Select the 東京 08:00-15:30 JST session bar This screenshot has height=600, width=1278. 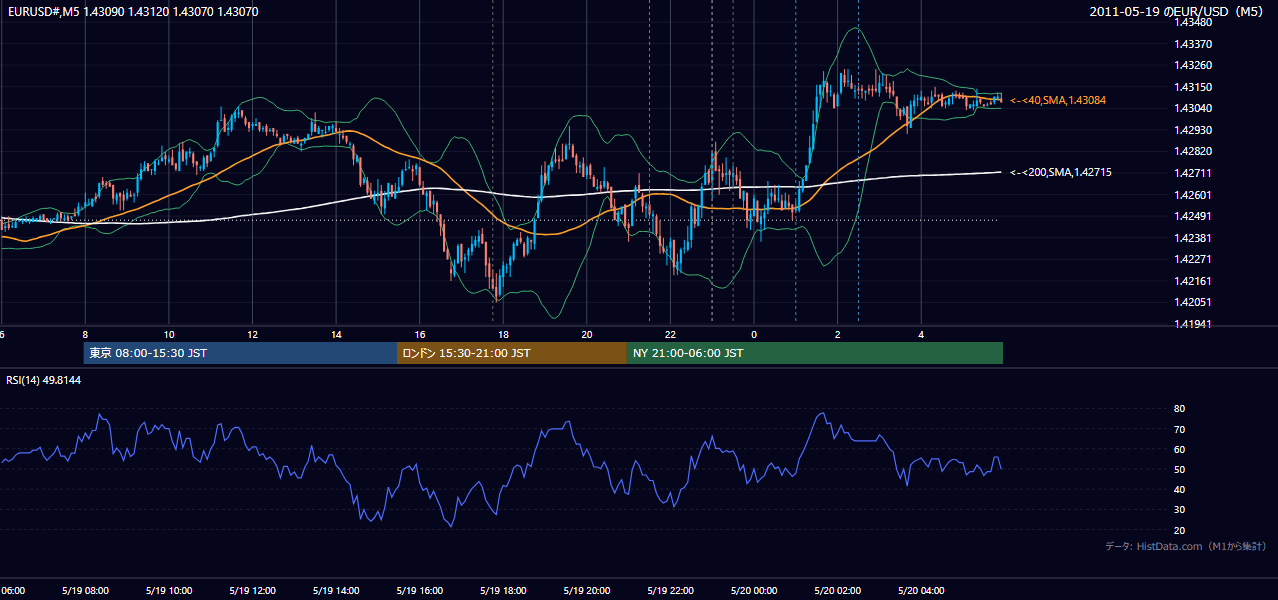click(240, 353)
